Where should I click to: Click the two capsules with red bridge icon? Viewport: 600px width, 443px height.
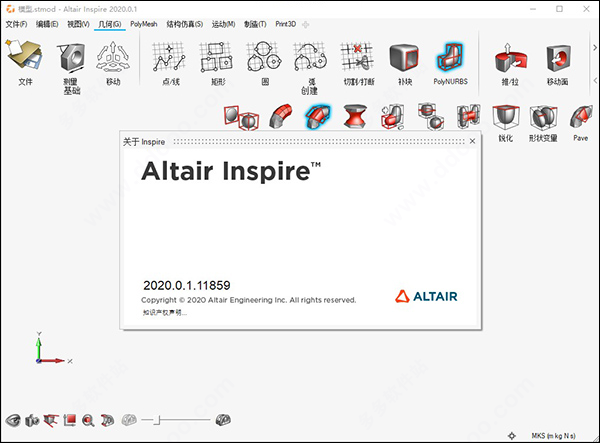pyautogui.click(x=469, y=116)
